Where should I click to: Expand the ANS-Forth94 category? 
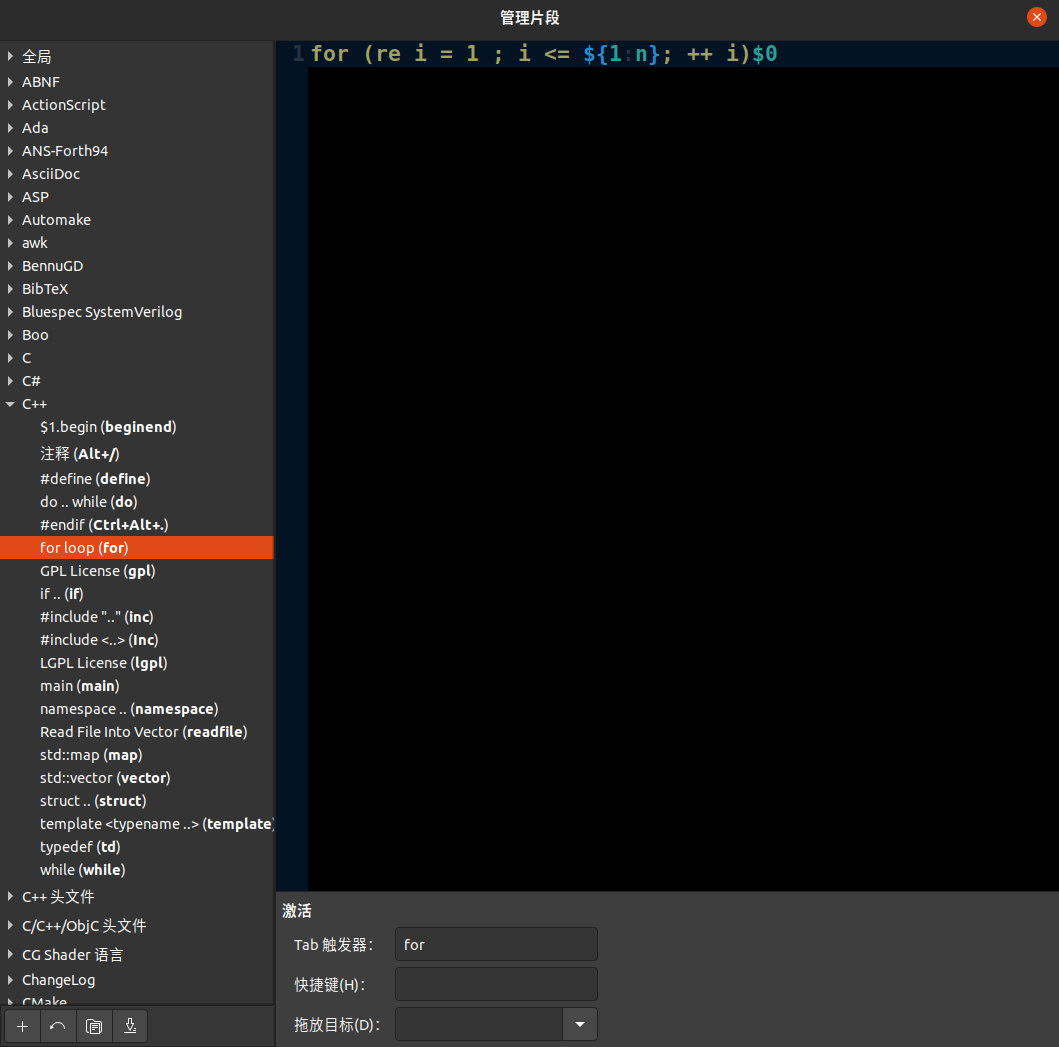tap(10, 151)
